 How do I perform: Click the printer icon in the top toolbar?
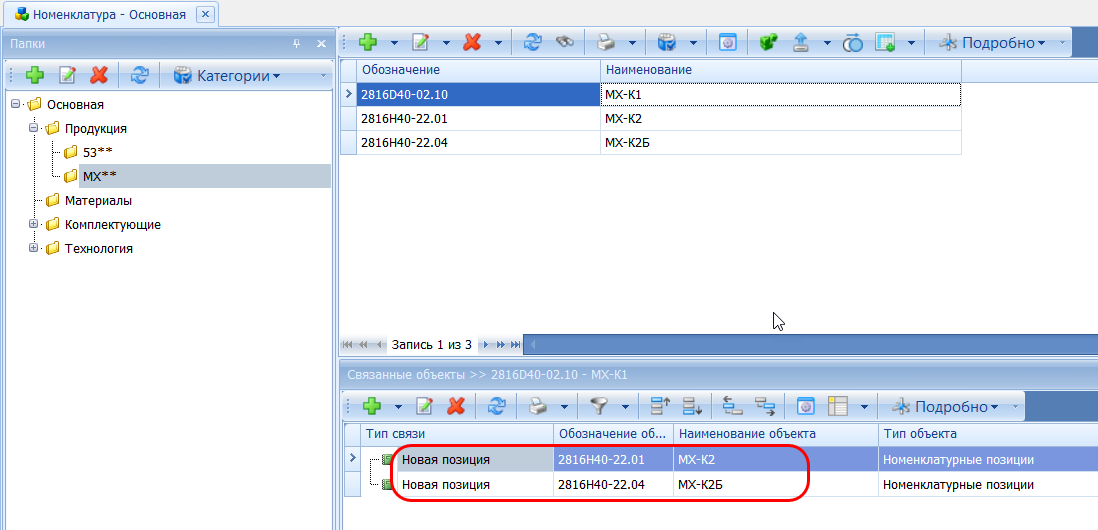[x=606, y=42]
